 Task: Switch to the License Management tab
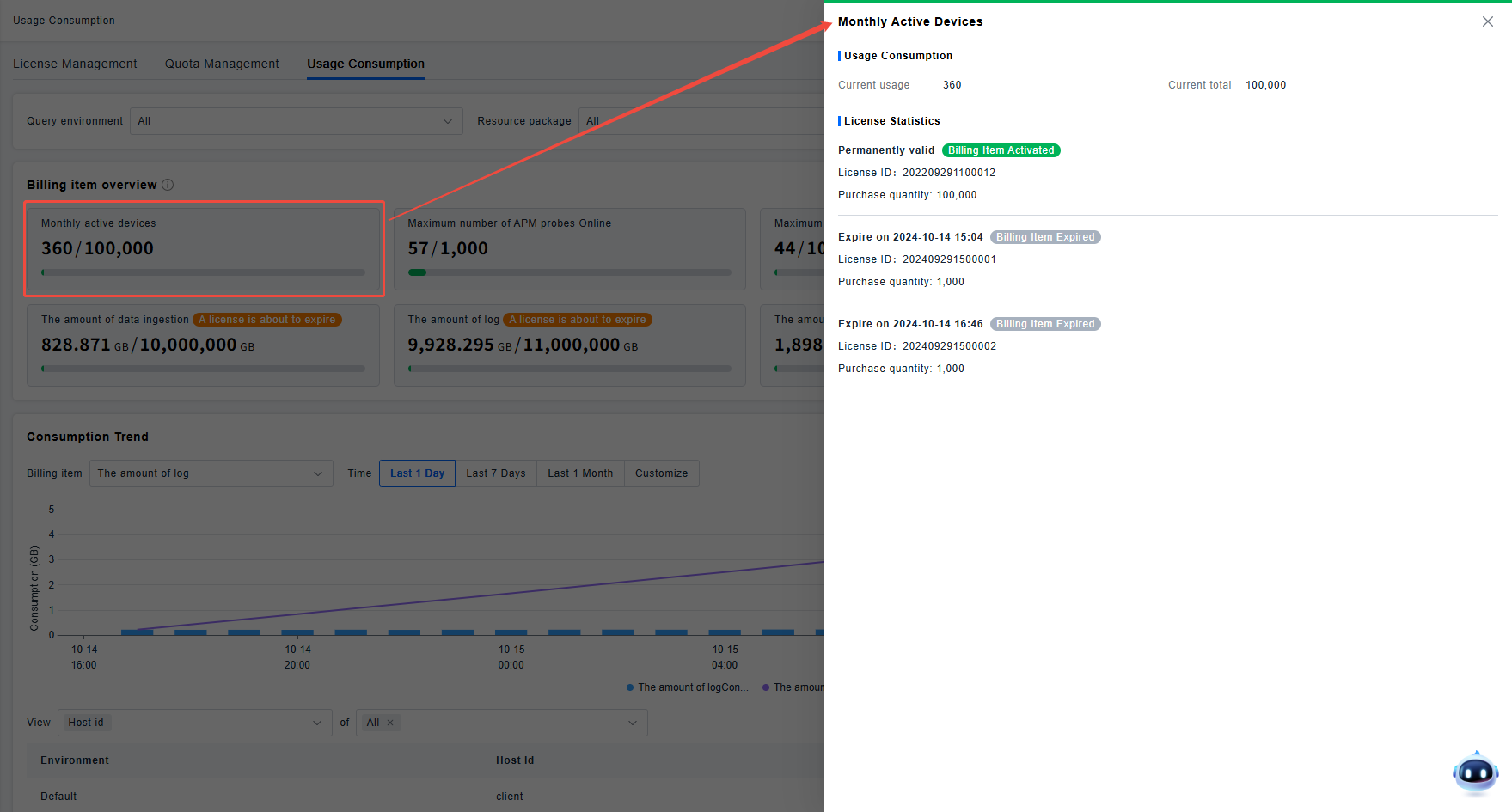[x=75, y=64]
